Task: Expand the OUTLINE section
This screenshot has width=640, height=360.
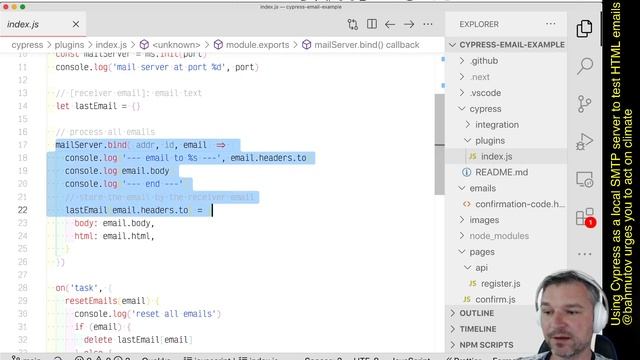Action: coord(477,313)
